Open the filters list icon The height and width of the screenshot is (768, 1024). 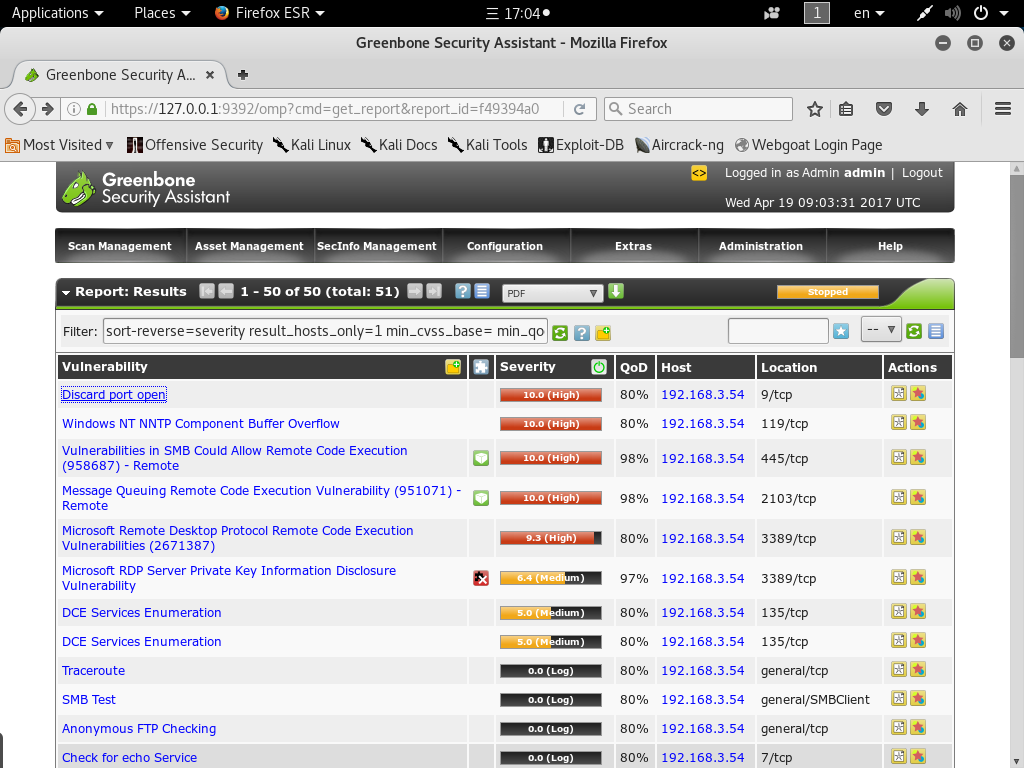(x=936, y=331)
